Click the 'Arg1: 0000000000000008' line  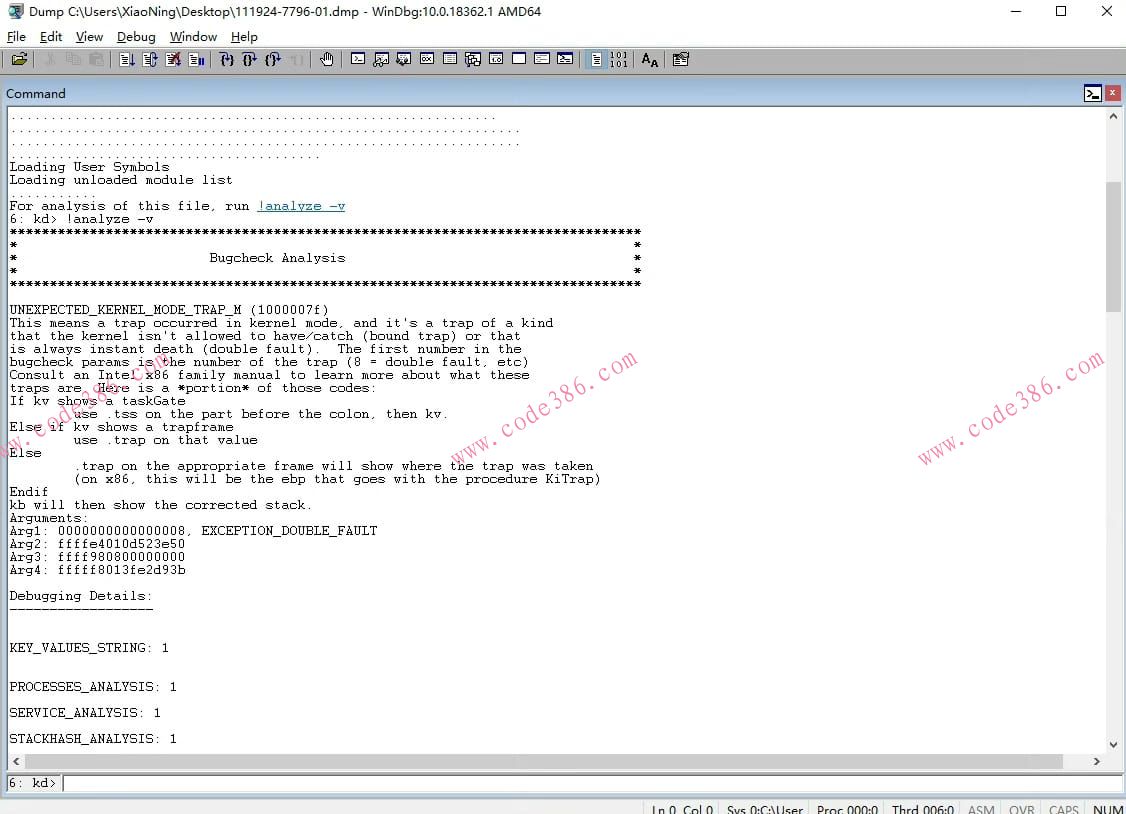193,530
